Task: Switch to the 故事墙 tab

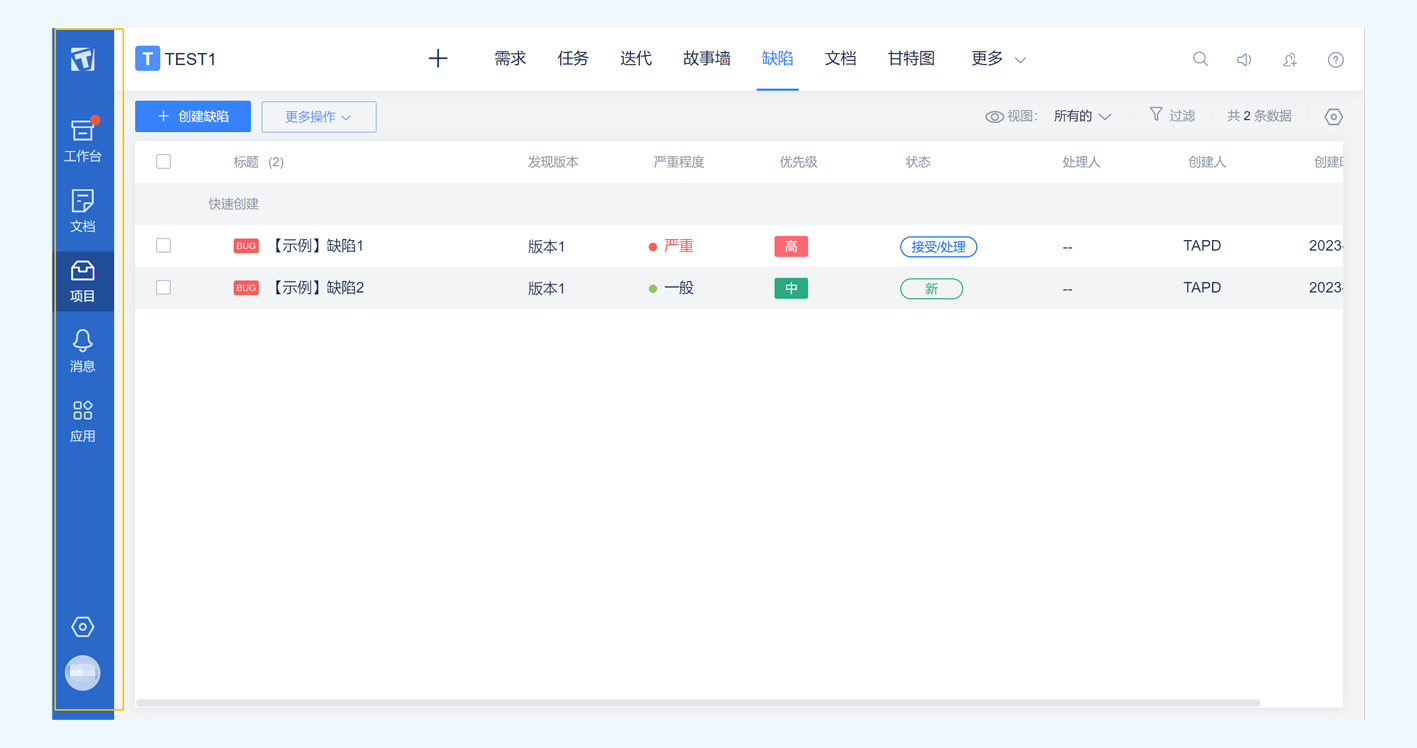Action: [707, 59]
